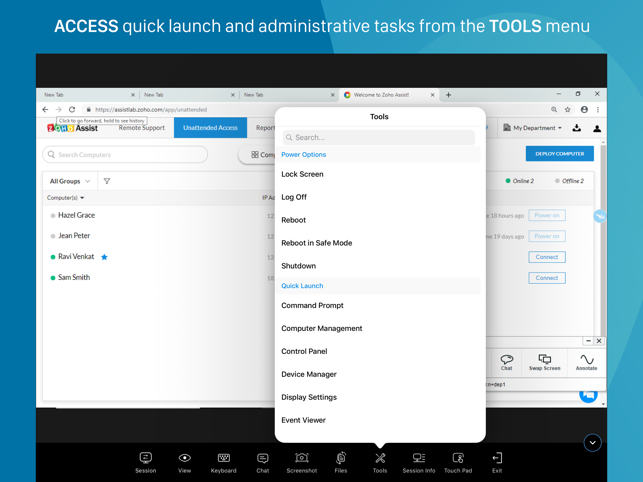Click the filter funnel icon
Viewport: 643px width, 482px height.
[x=107, y=181]
